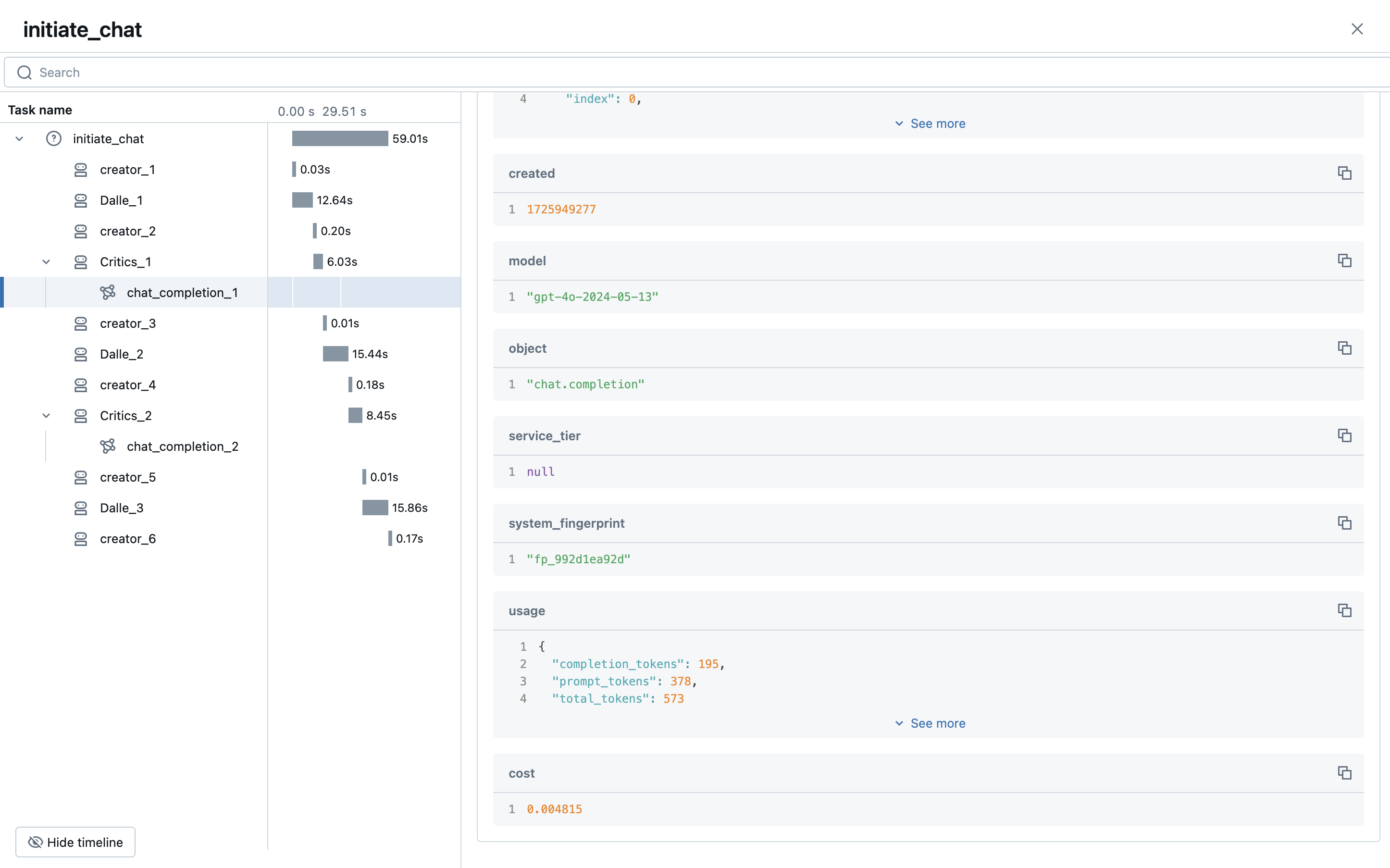The width and height of the screenshot is (1390, 868).
Task: Copy the model value using its copy icon
Action: 1345,260
